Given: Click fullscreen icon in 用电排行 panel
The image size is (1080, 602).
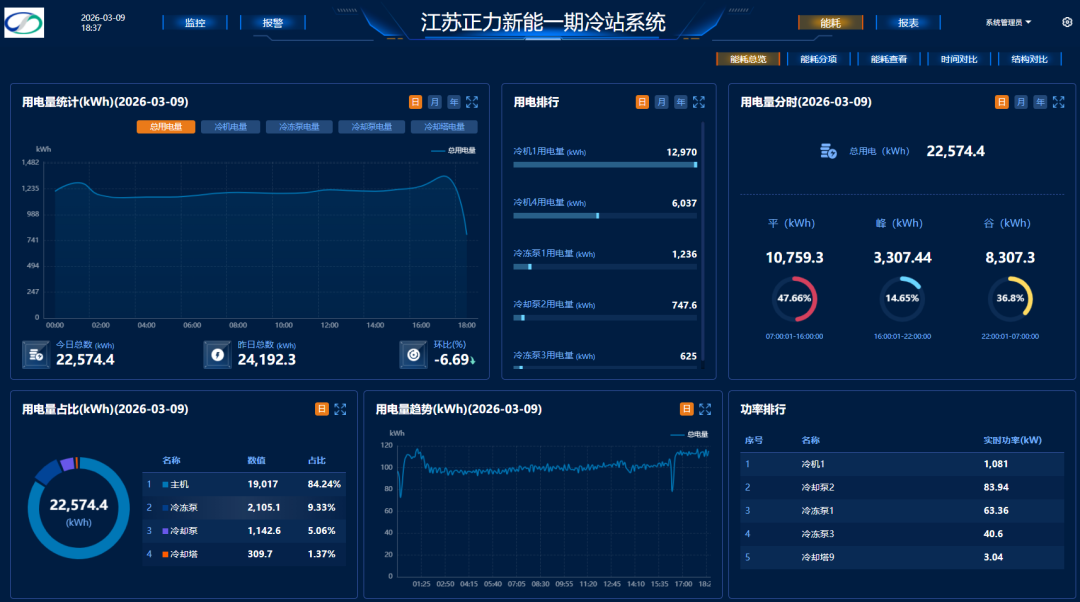Looking at the screenshot, I should pyautogui.click(x=699, y=102).
